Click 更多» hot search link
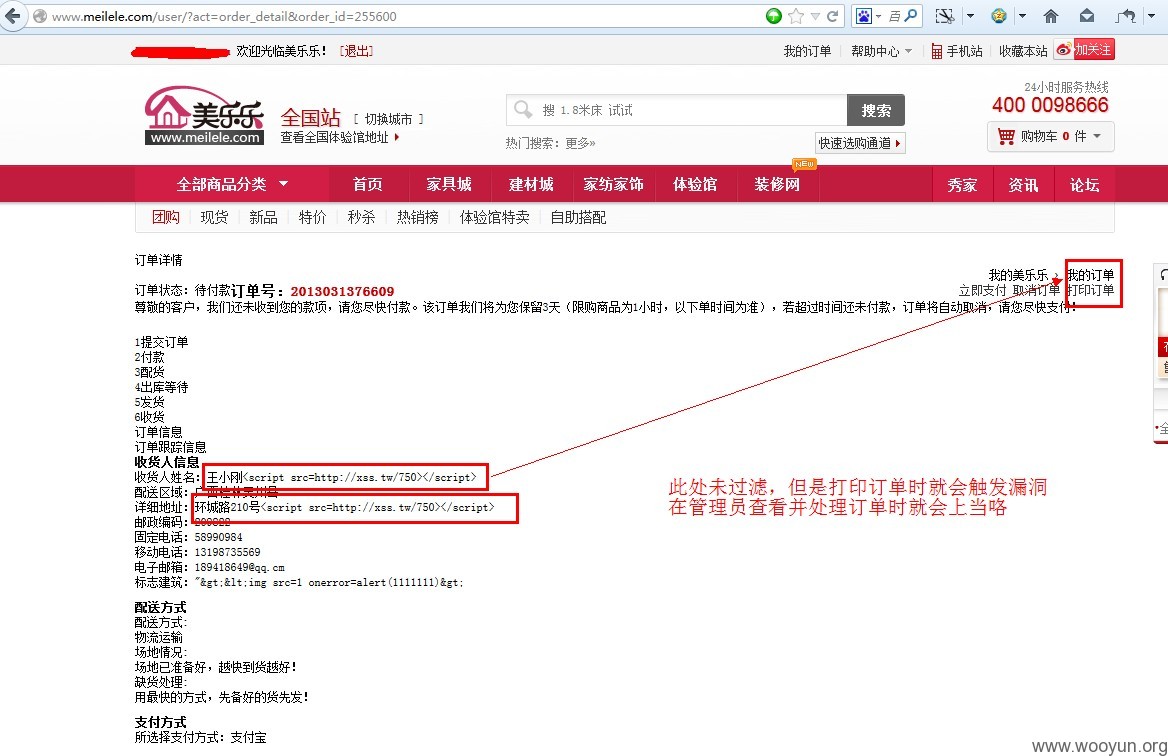1168x756 pixels. pyautogui.click(x=580, y=143)
